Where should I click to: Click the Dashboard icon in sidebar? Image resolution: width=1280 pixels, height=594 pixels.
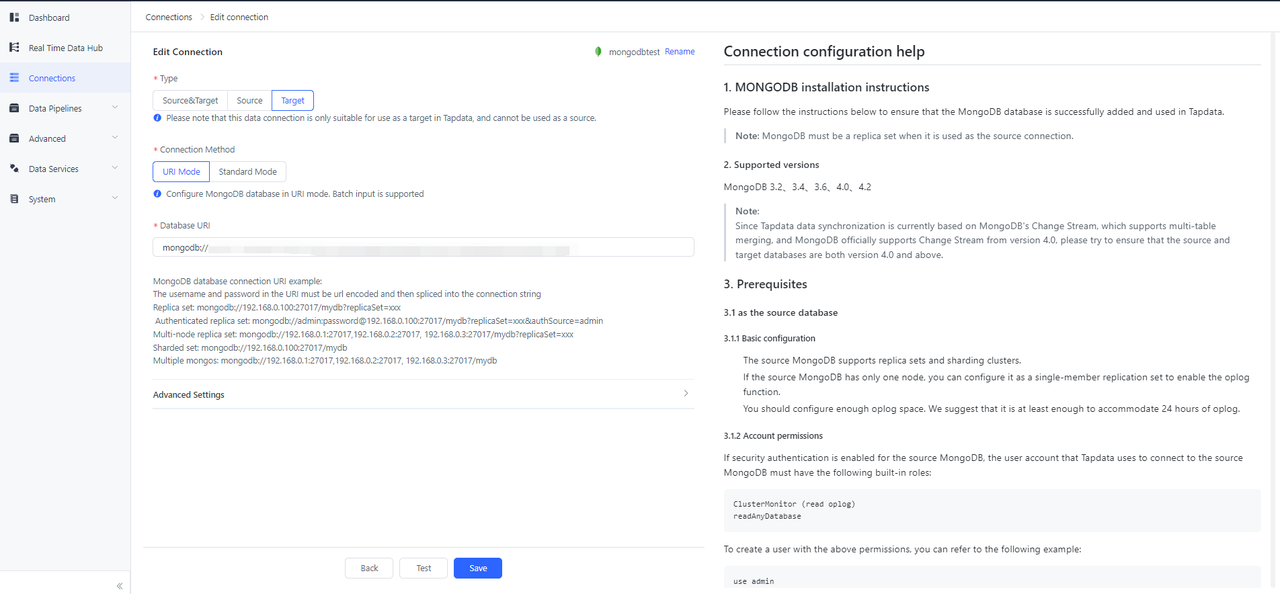tap(14, 18)
